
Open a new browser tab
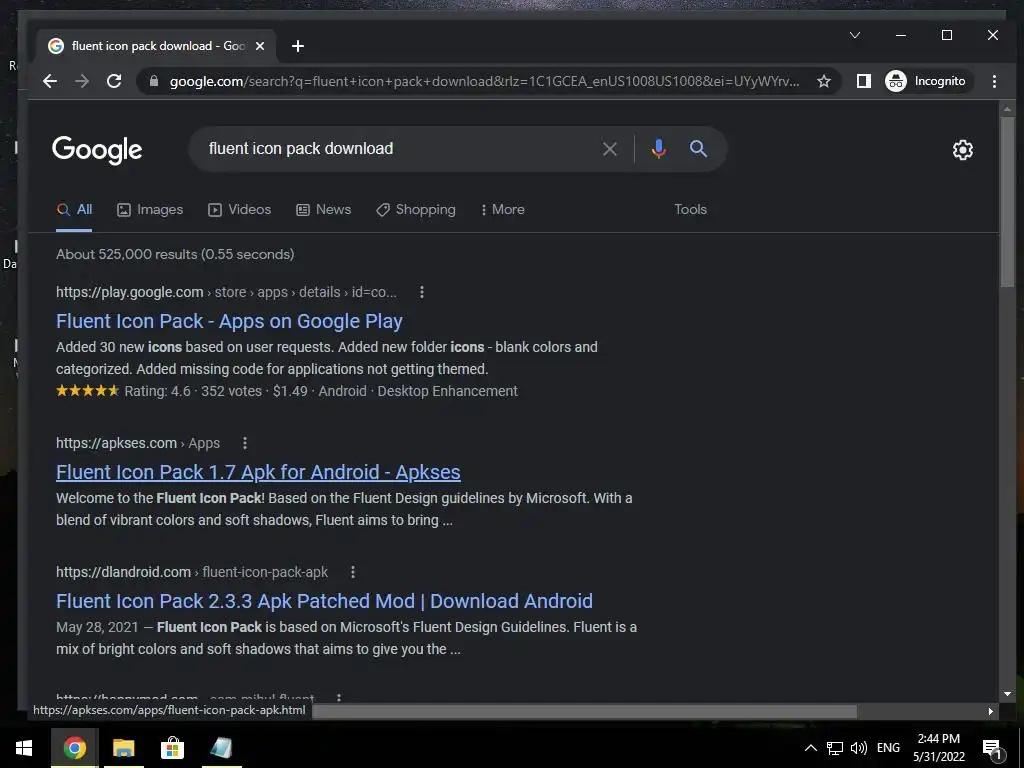(x=298, y=46)
